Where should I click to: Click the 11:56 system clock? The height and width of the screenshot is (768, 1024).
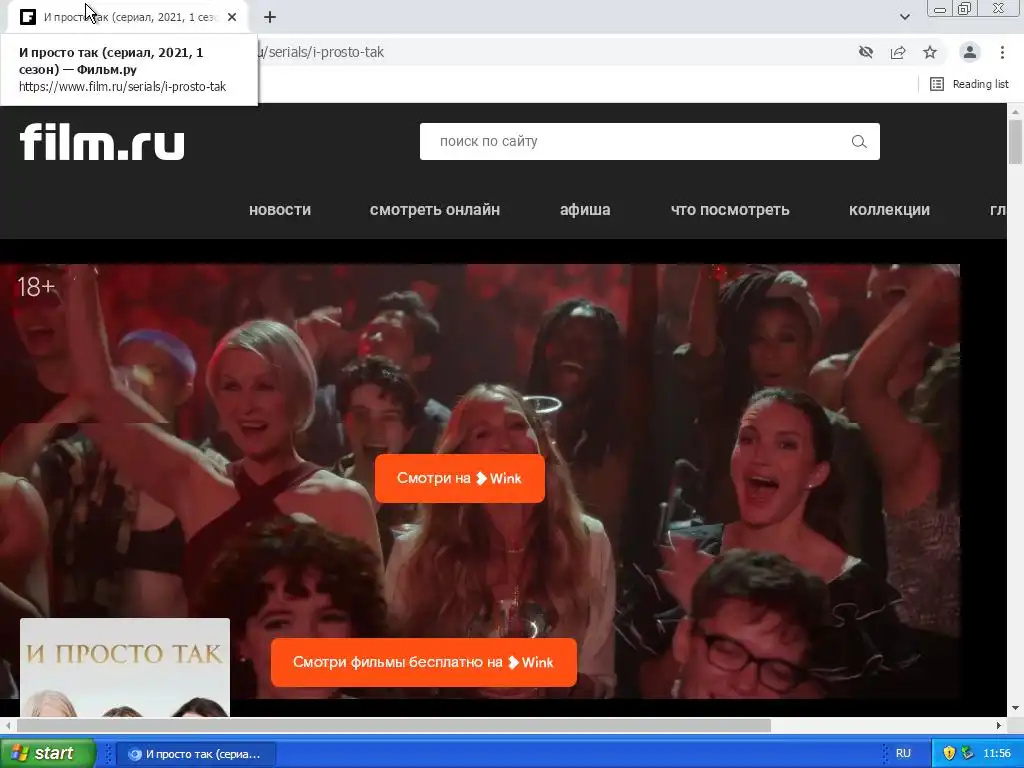coord(997,754)
